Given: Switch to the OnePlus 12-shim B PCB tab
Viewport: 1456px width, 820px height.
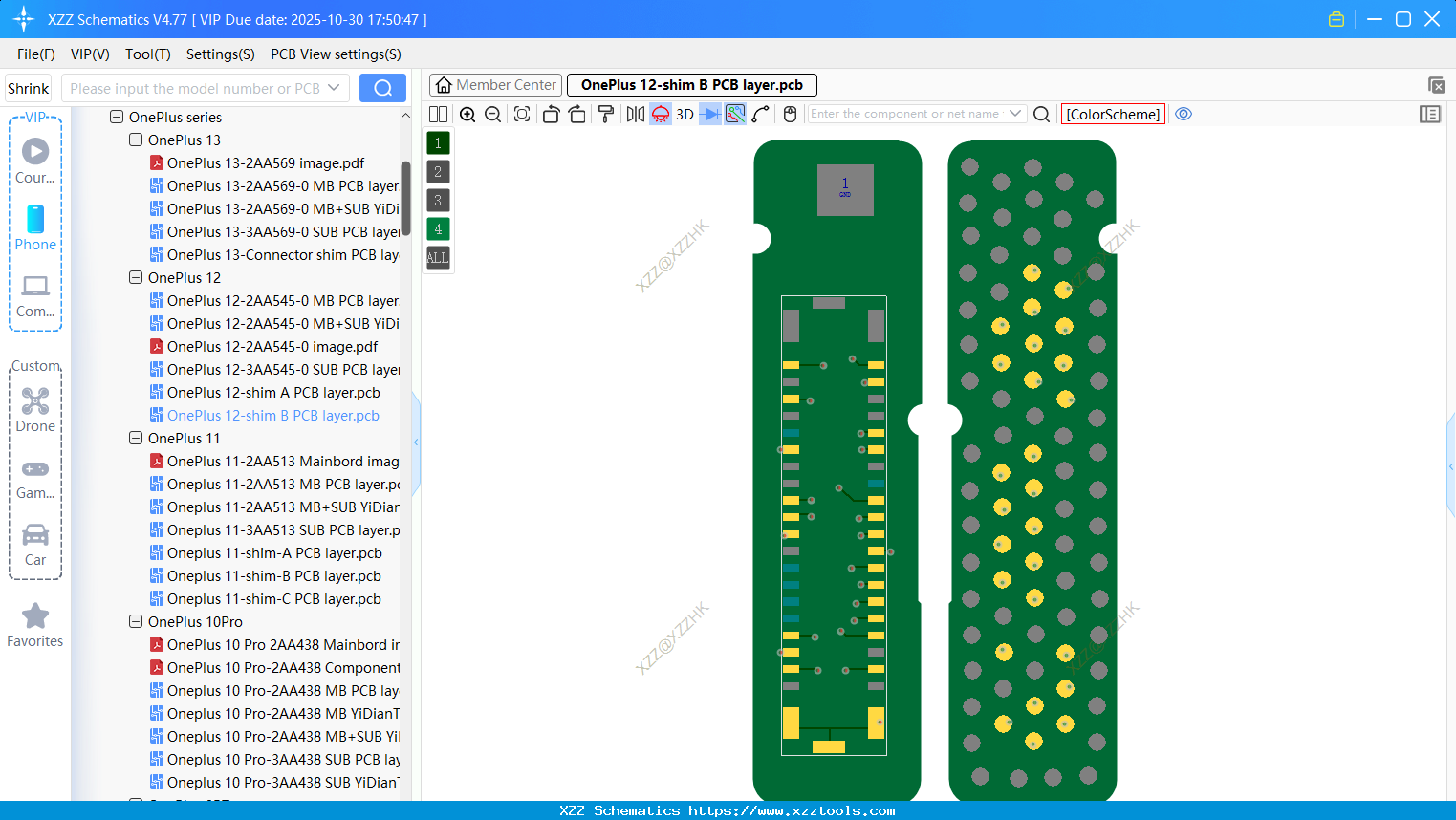Looking at the screenshot, I should (691, 85).
